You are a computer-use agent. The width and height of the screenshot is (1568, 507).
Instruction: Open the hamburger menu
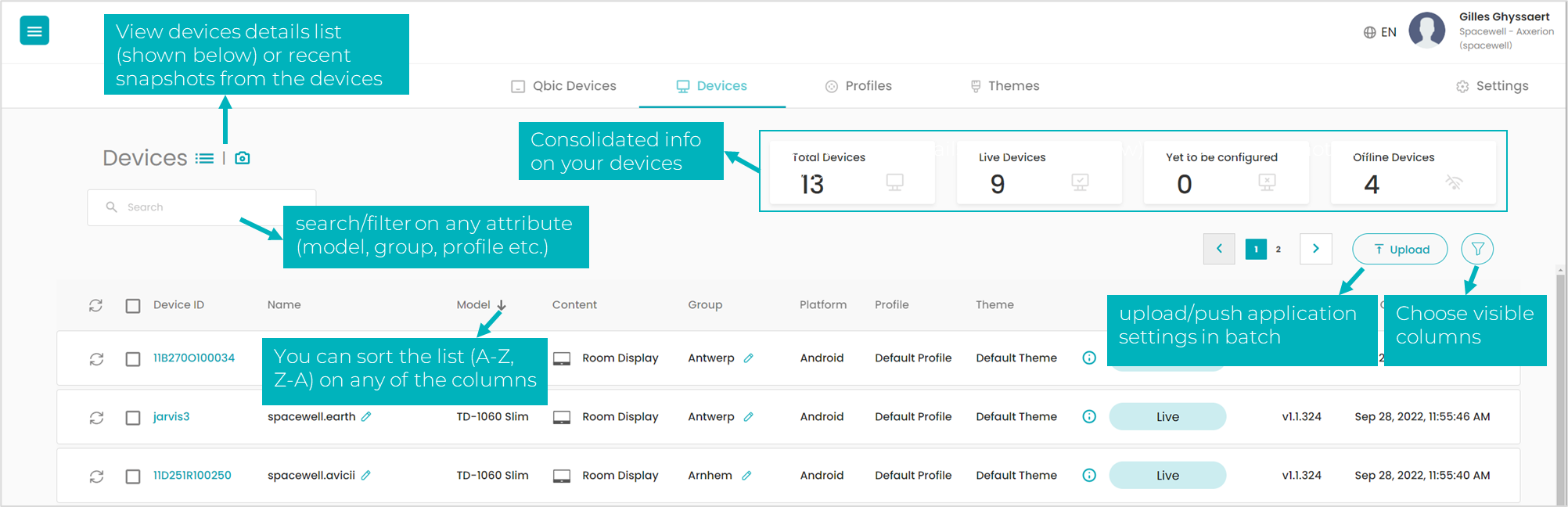pos(34,31)
